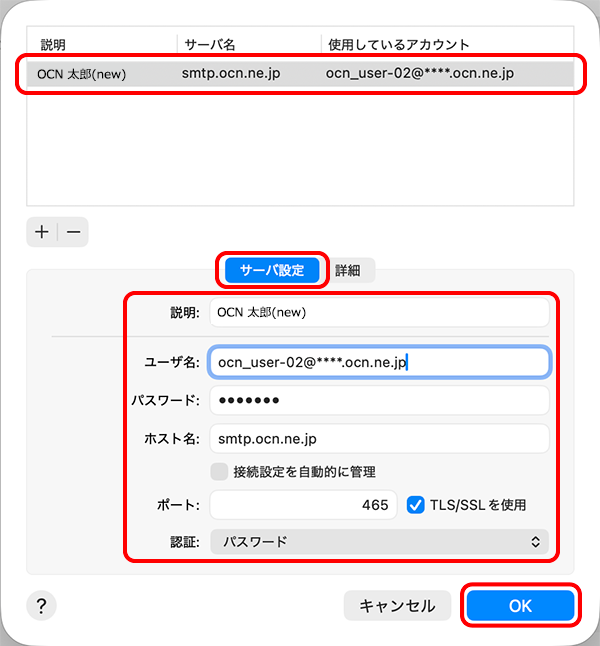Click the パスワード field
Screen dimensions: 600x646
pyautogui.click(x=379, y=400)
